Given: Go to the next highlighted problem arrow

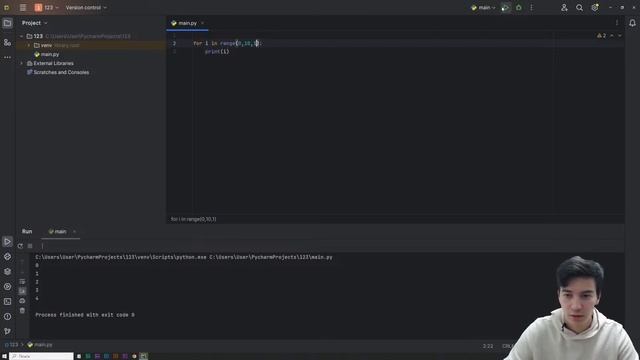Looking at the screenshot, I should 620,36.
